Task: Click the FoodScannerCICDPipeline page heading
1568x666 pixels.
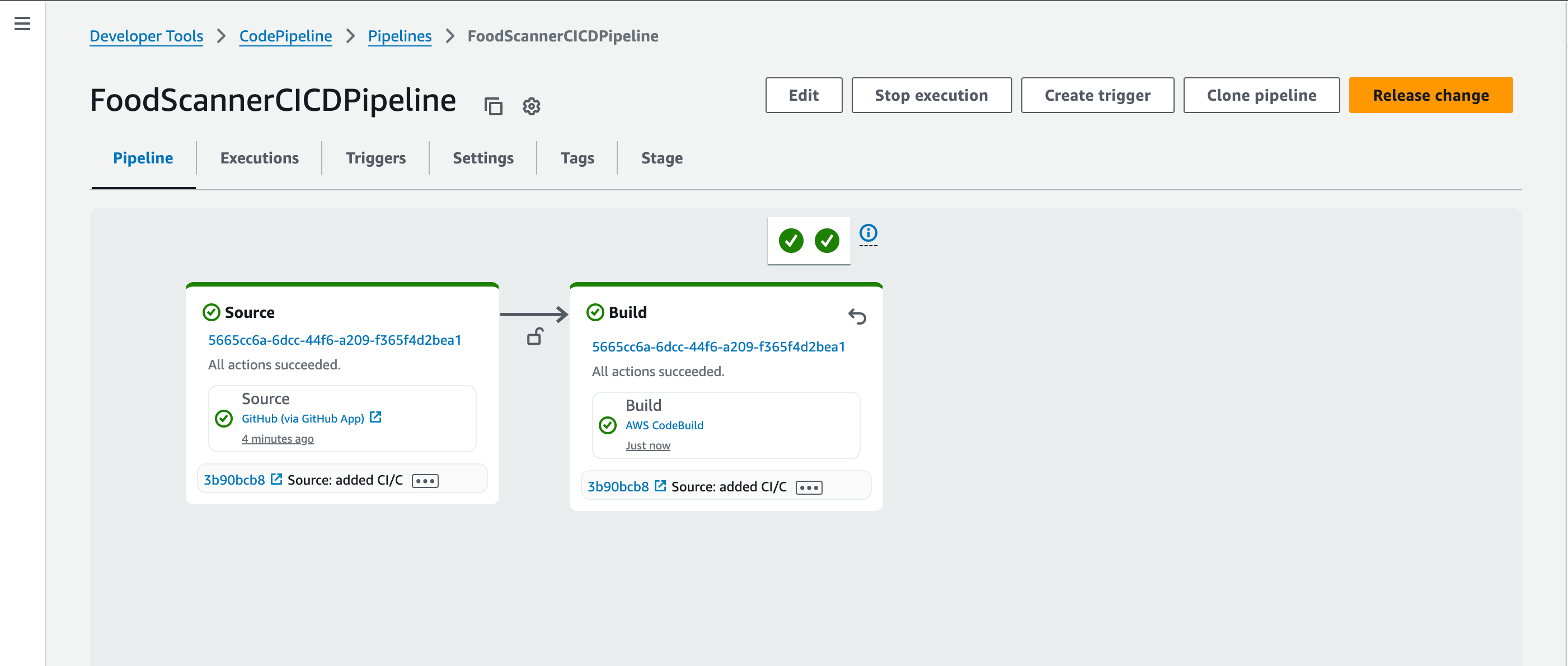Action: pos(273,100)
